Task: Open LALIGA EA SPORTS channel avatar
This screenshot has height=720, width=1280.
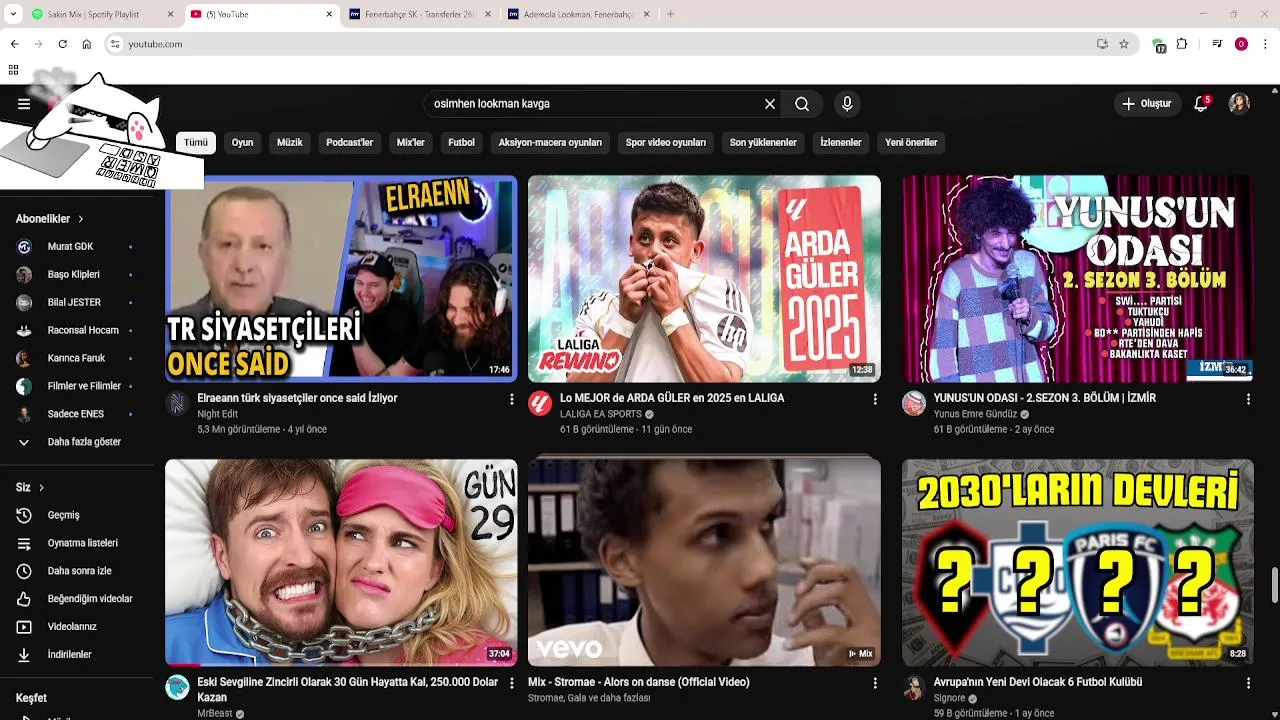Action: (x=540, y=404)
